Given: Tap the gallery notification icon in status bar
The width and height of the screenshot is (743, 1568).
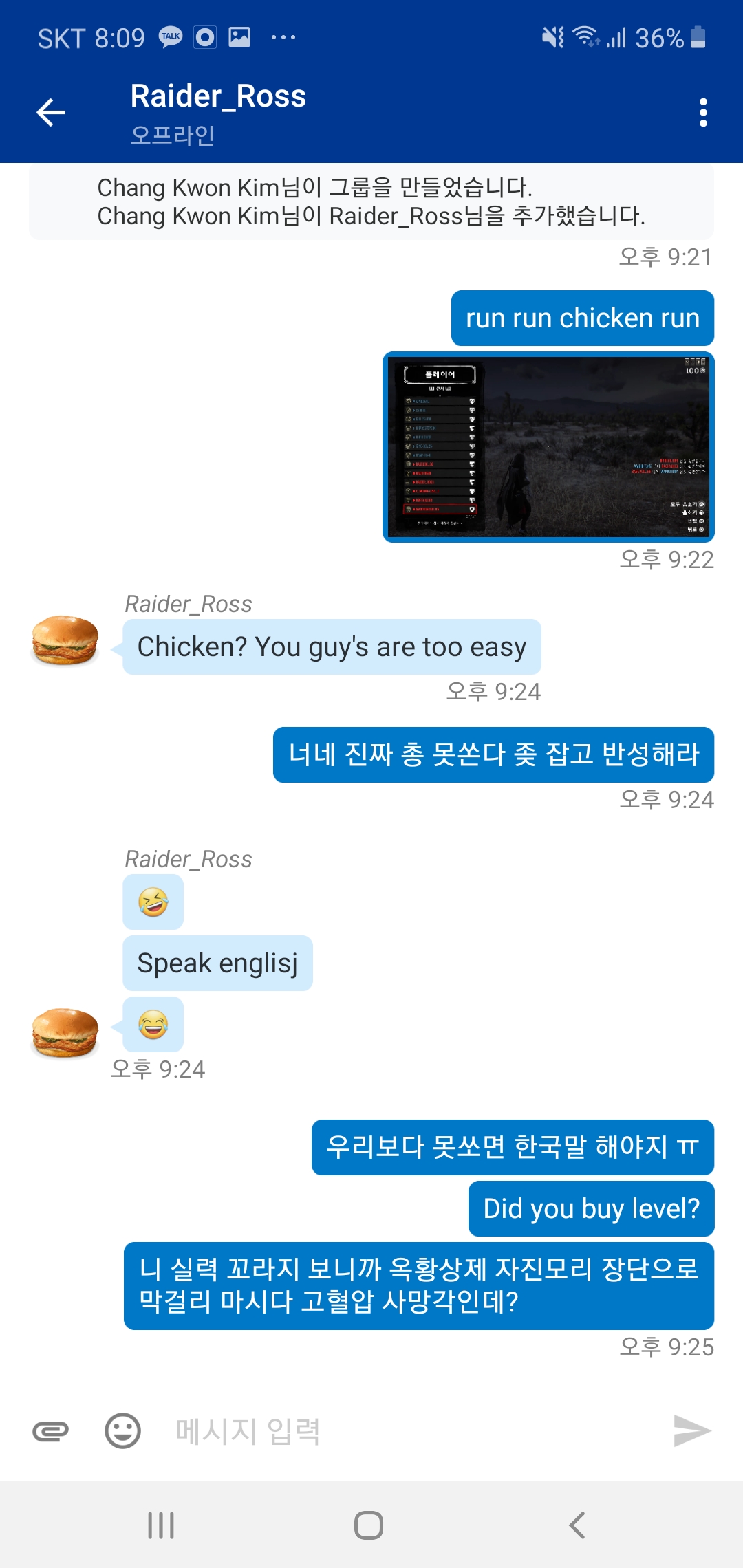Looking at the screenshot, I should pyautogui.click(x=239, y=37).
